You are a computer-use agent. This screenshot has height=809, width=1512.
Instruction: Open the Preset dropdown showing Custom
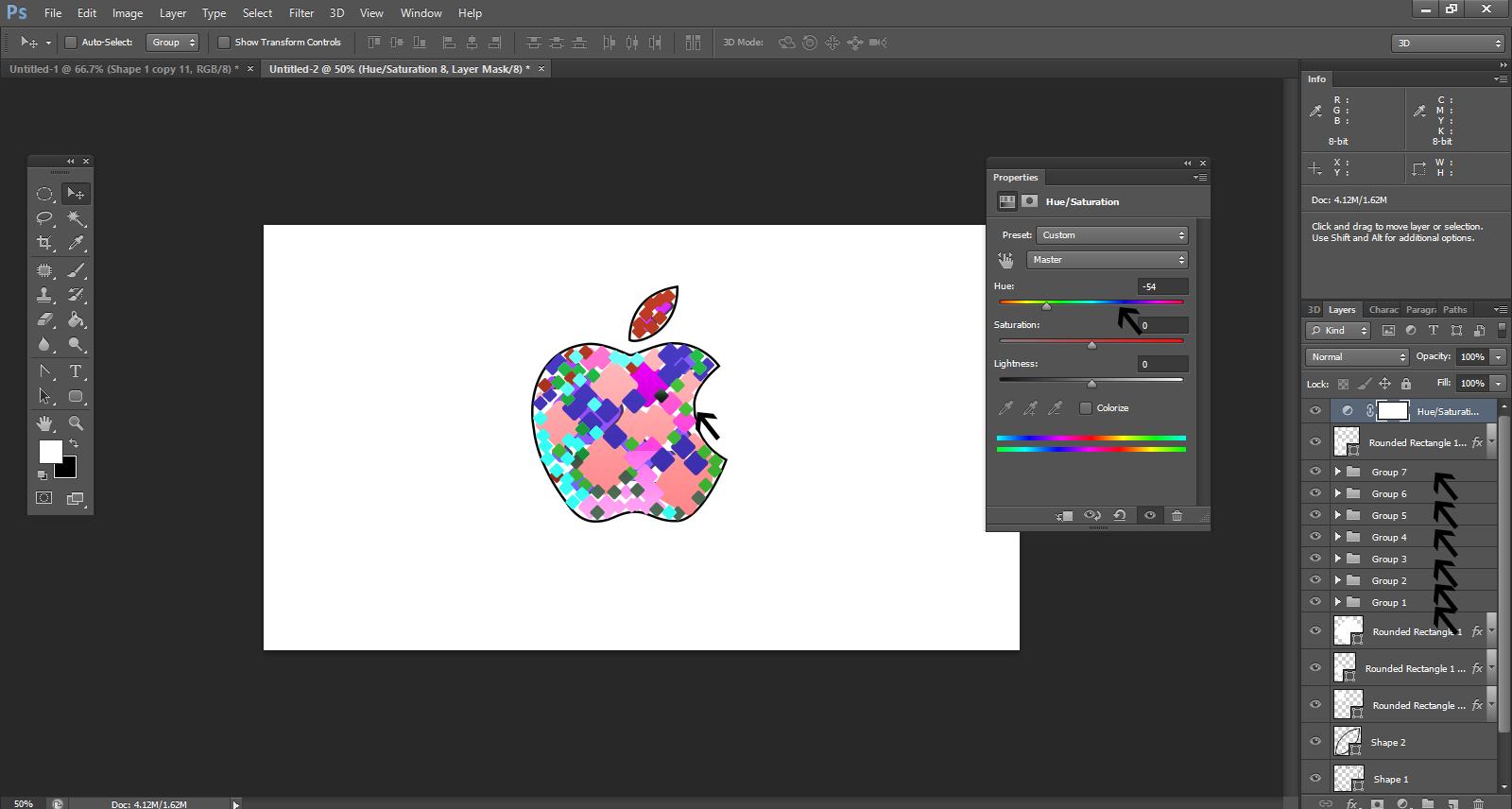(x=1112, y=235)
